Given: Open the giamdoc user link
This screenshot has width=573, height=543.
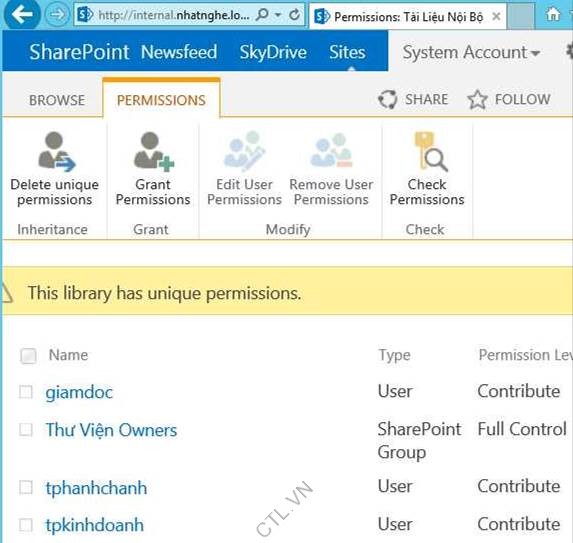Looking at the screenshot, I should click(x=79, y=393).
